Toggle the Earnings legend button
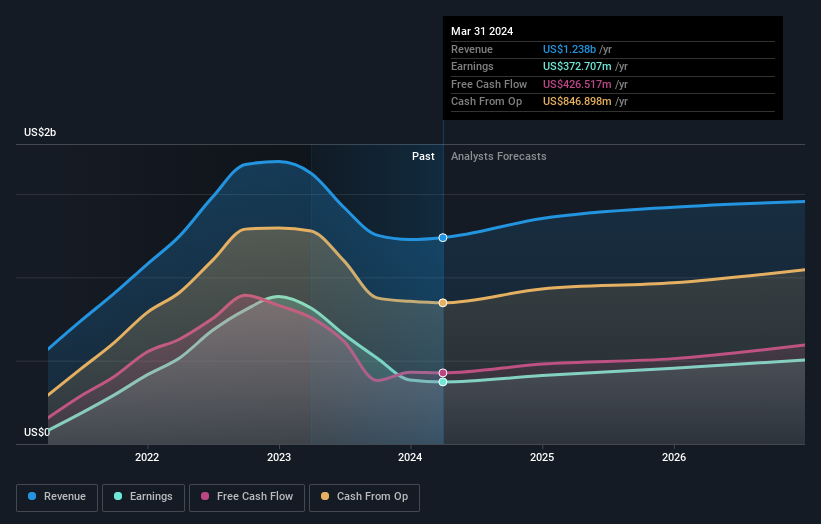The image size is (821, 524). point(143,497)
